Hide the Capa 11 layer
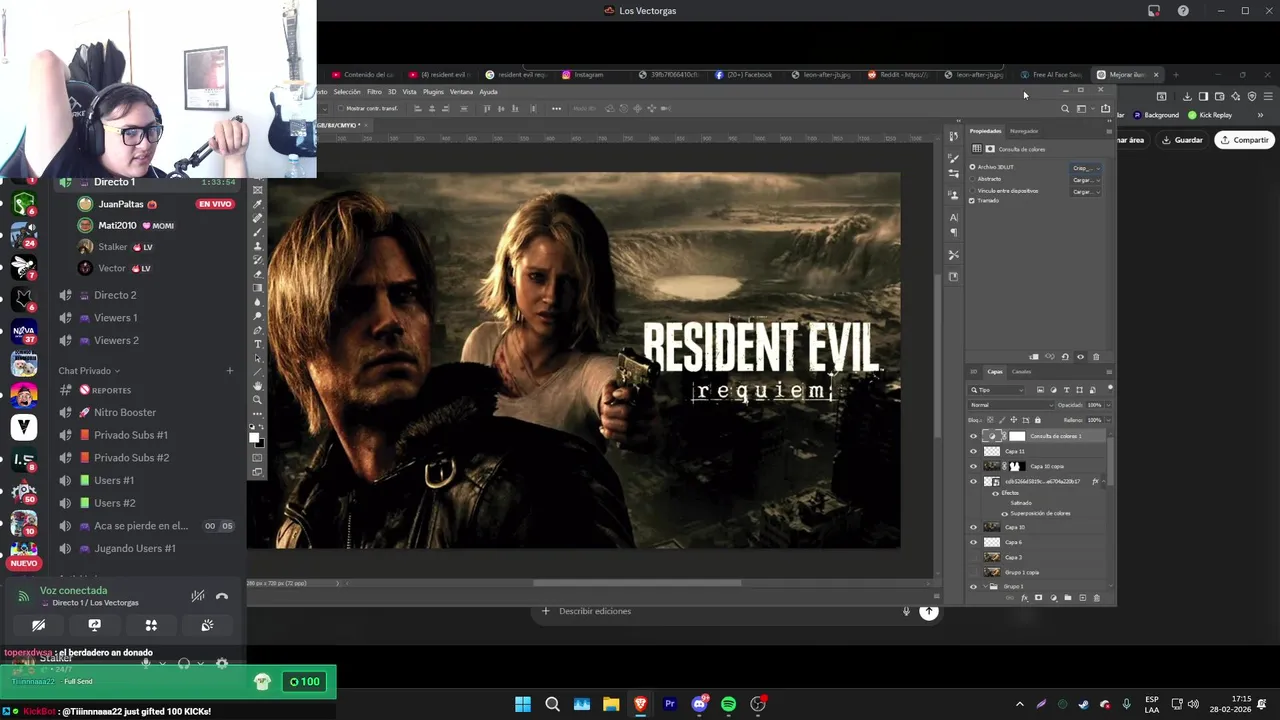Image resolution: width=1280 pixels, height=720 pixels. click(x=973, y=451)
